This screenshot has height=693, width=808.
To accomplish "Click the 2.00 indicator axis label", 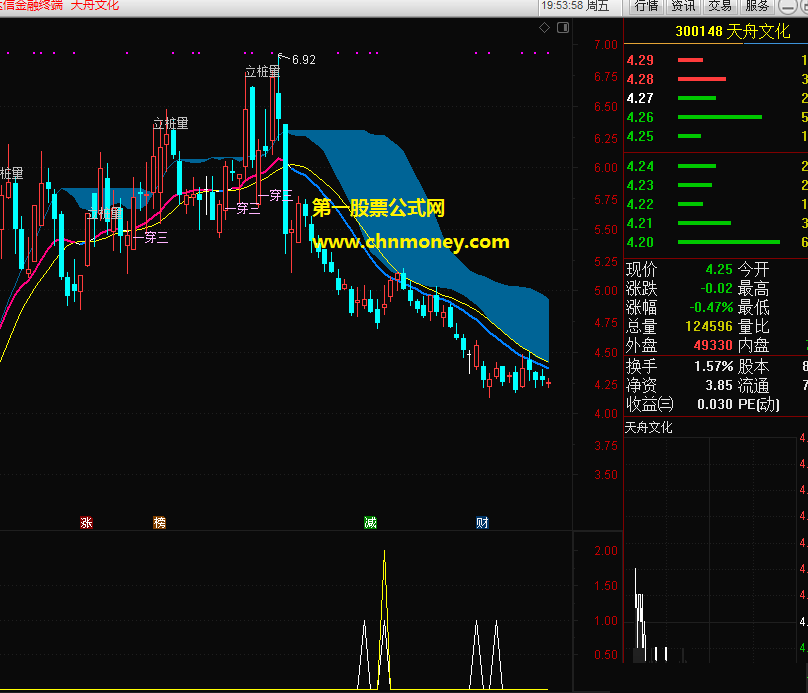I will tap(605, 551).
